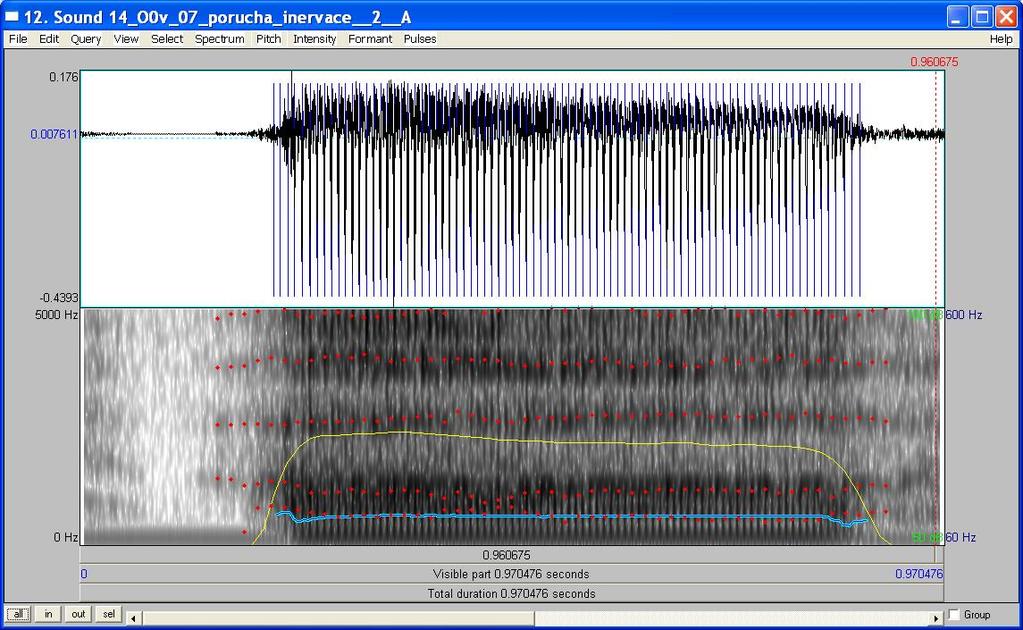Play the 0.960675 segment bar below the spectrogram

(x=507, y=555)
